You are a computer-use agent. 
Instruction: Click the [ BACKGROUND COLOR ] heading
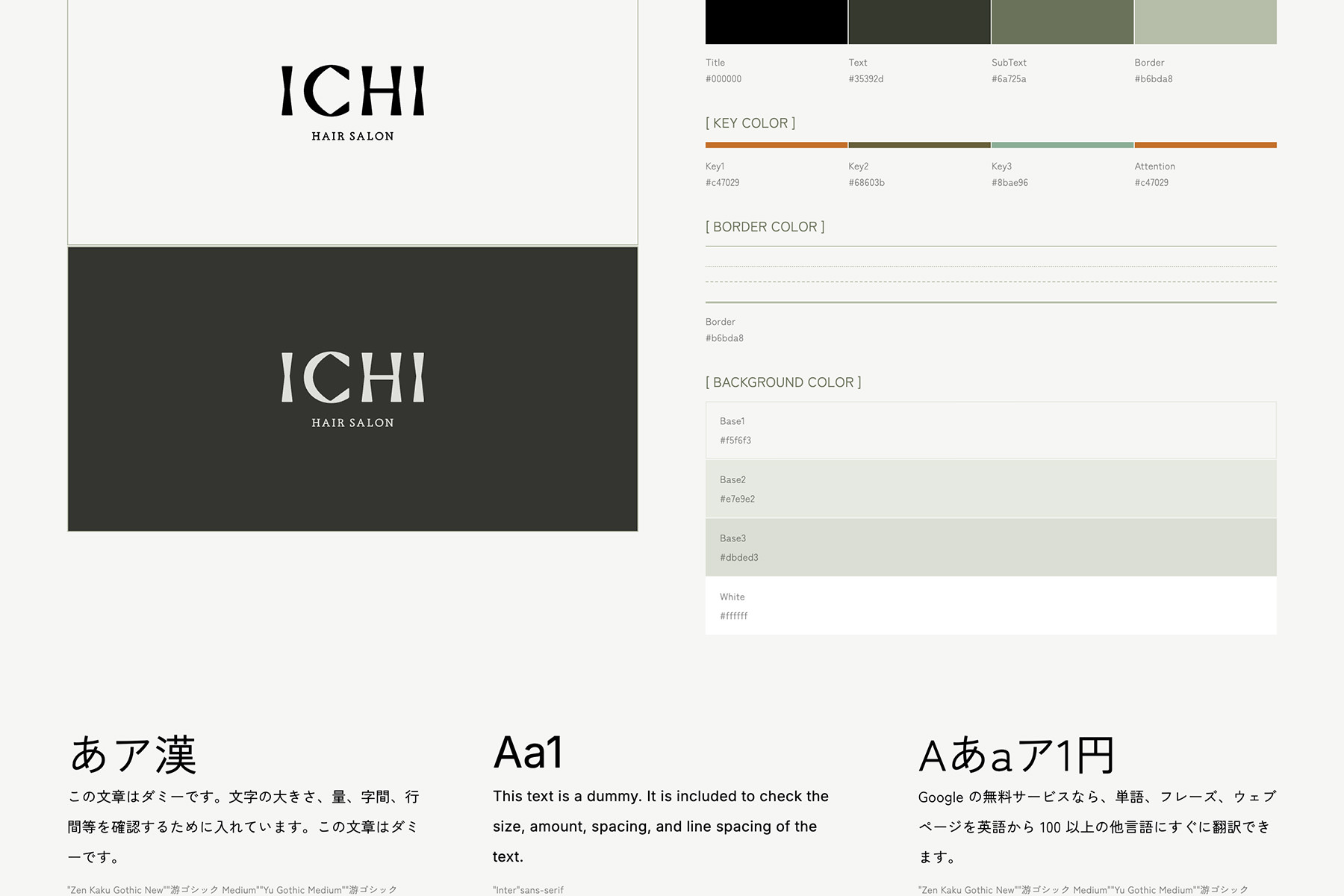783,382
